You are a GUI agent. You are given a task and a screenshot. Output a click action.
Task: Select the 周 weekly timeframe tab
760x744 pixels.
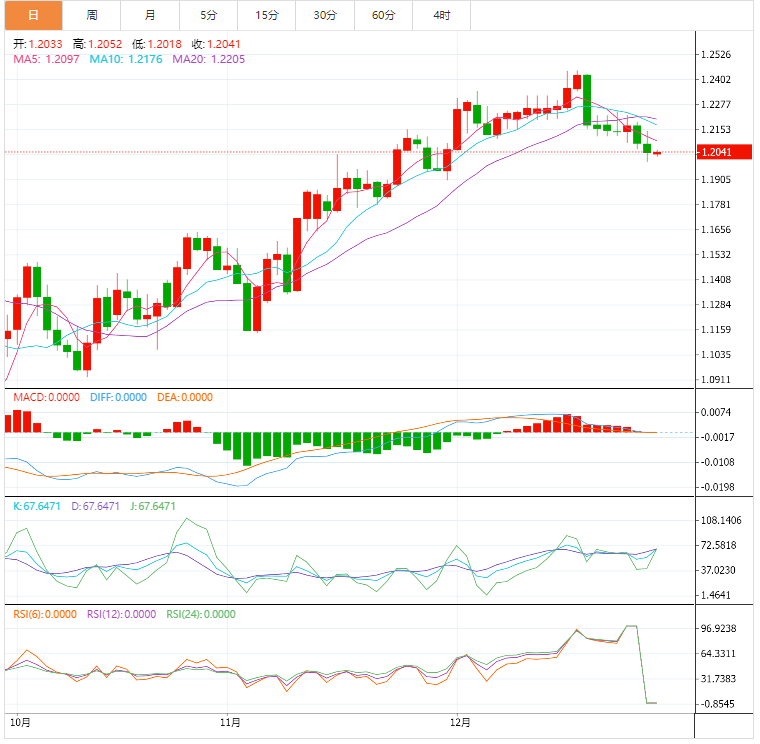91,15
